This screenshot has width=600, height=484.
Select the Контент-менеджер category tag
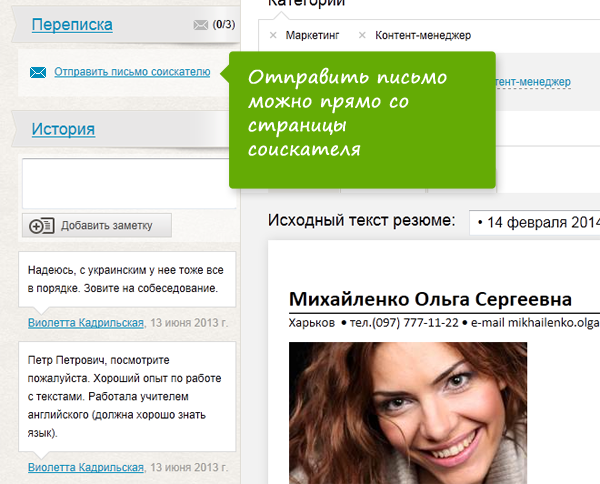click(x=422, y=35)
